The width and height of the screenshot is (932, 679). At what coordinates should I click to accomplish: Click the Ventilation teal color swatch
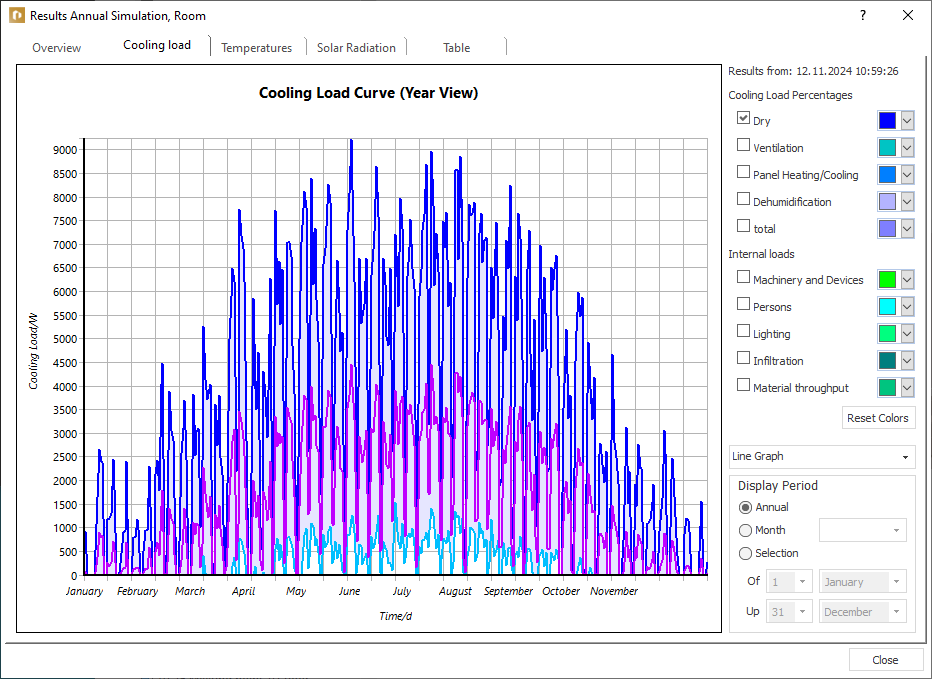887,147
